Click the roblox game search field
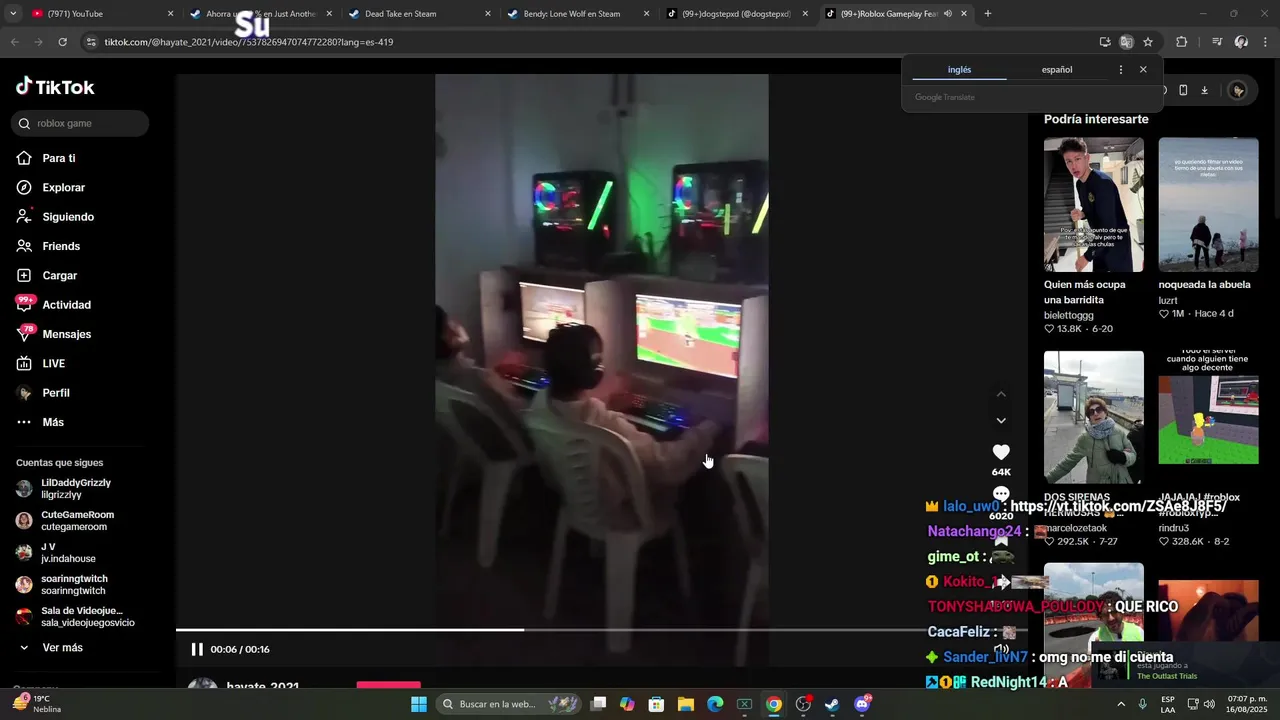Viewport: 1280px width, 720px height. click(81, 123)
